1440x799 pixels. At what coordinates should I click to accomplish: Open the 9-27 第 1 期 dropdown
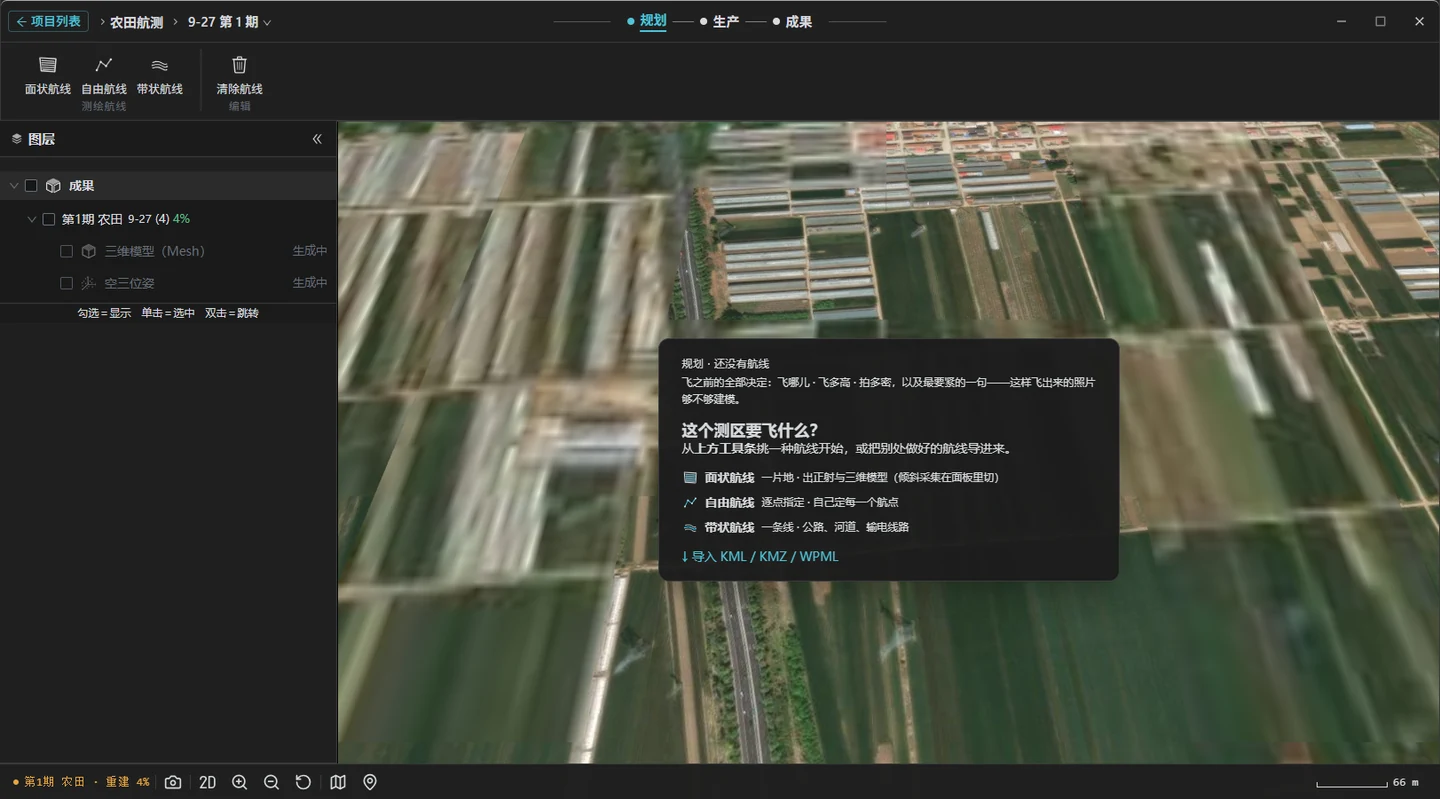coord(229,22)
